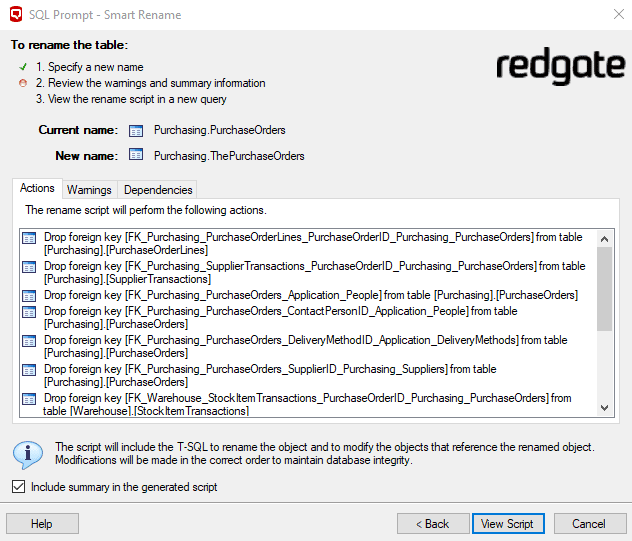Select the FK_Purchasing_PurchaseOrderLines_PurchaseOrderID drop action row
This screenshot has width=632, height=541.
tap(308, 243)
